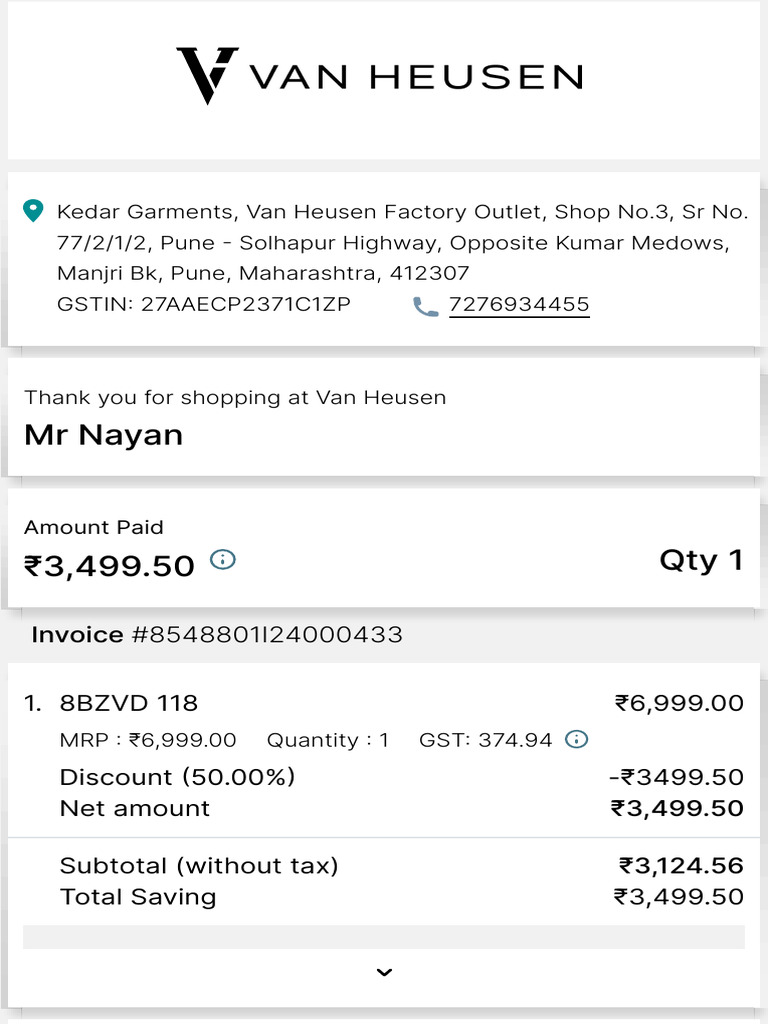768x1024 pixels.
Task: Click the Net amount line
Action: [x=135, y=808]
